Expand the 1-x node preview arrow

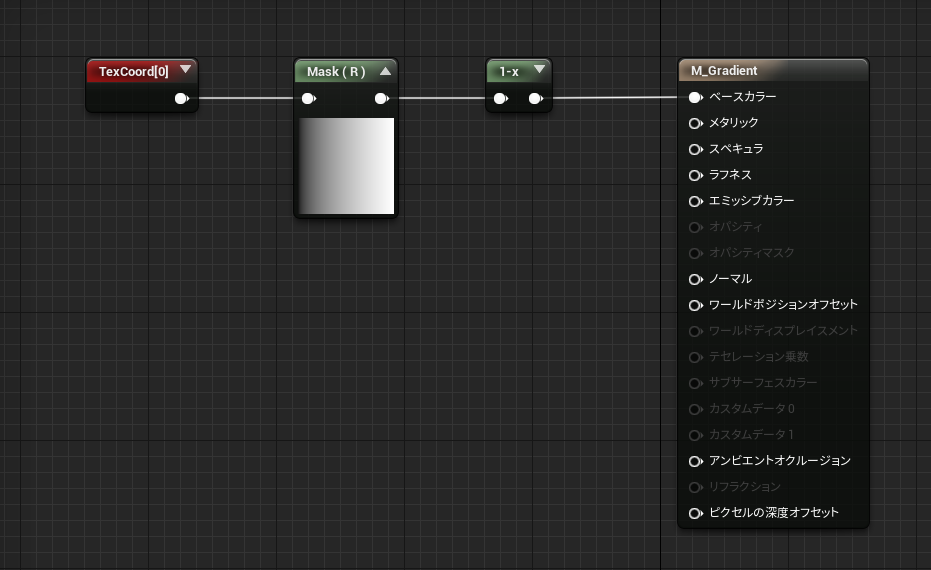tap(539, 69)
